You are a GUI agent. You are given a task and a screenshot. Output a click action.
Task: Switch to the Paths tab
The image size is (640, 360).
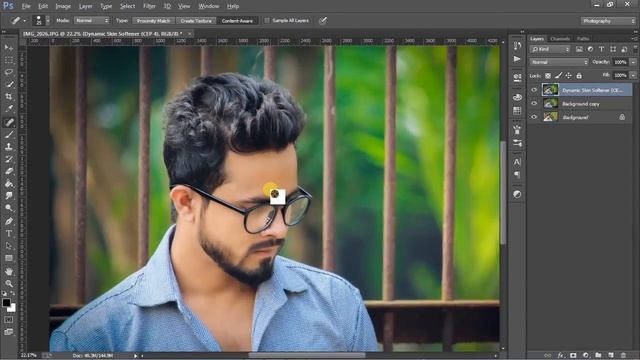point(583,38)
